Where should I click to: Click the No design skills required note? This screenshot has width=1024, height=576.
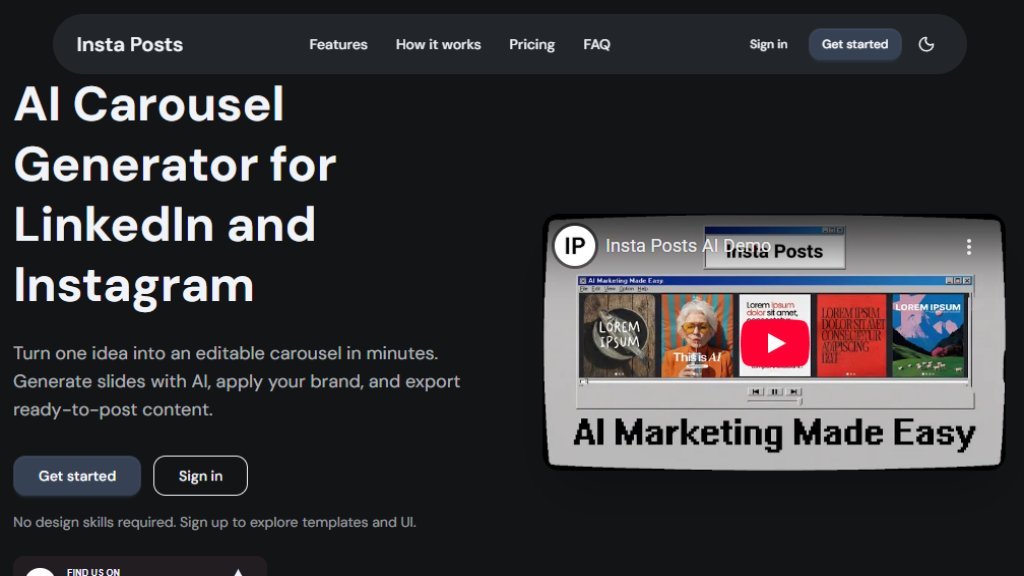point(214,522)
